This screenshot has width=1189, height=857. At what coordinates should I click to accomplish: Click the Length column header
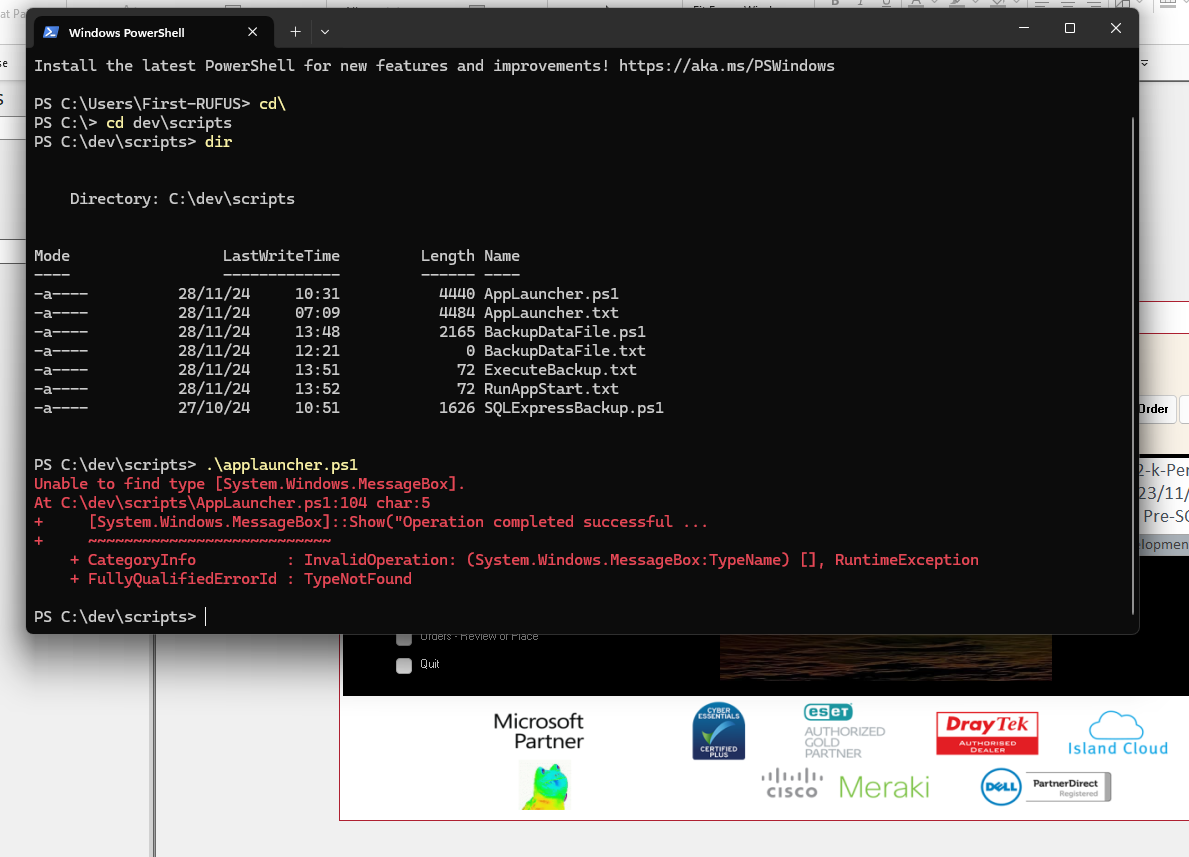tap(447, 256)
